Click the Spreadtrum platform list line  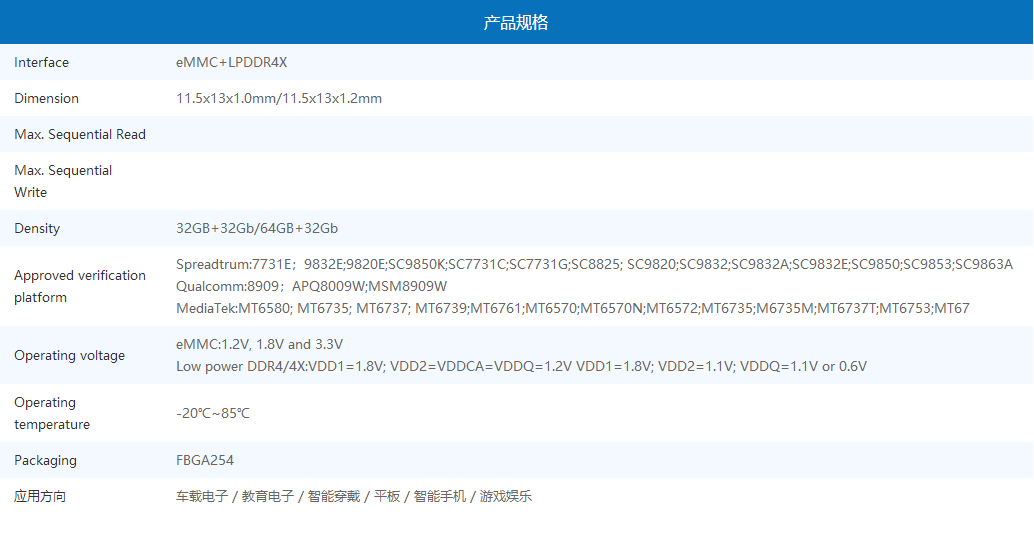tap(594, 265)
